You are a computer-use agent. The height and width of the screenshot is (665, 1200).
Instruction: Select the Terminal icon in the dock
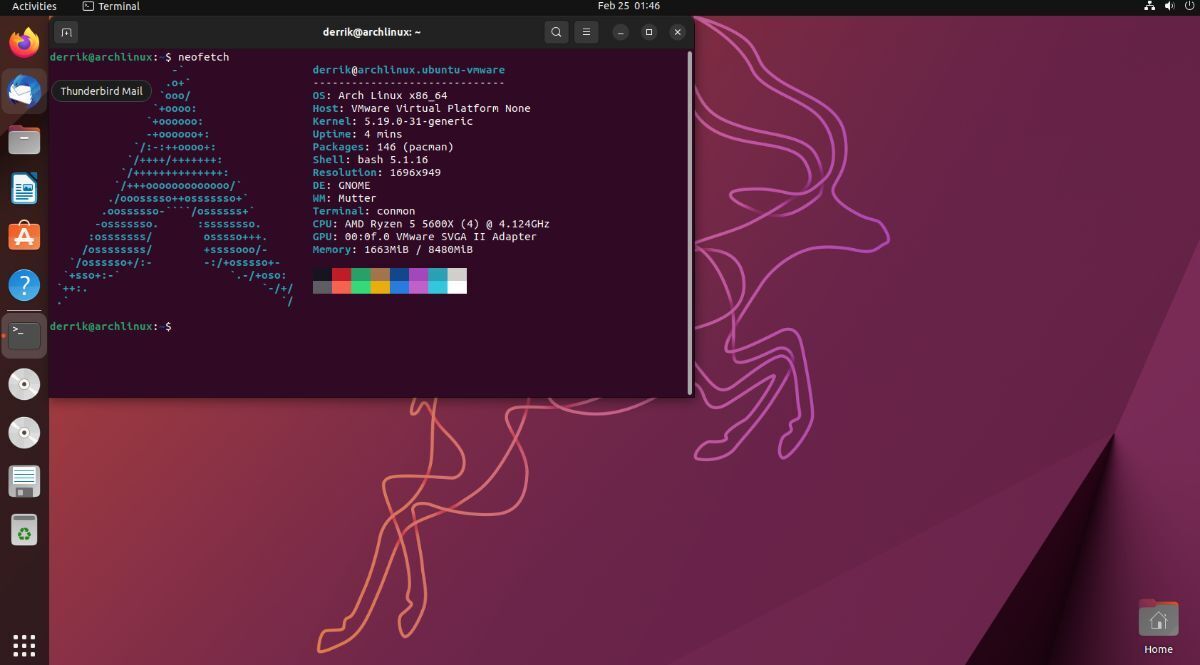pos(24,335)
